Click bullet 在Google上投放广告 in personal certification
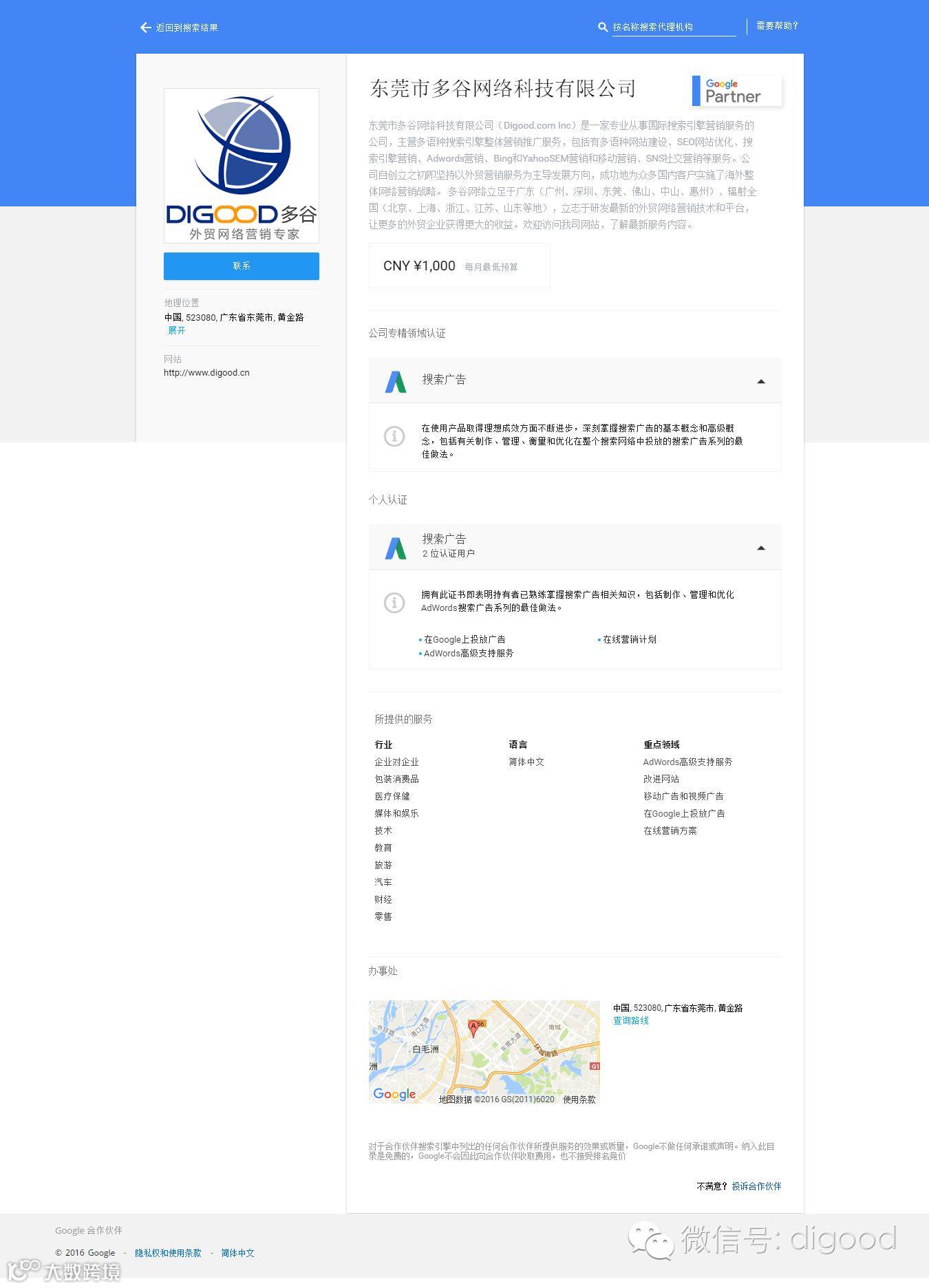 click(464, 640)
